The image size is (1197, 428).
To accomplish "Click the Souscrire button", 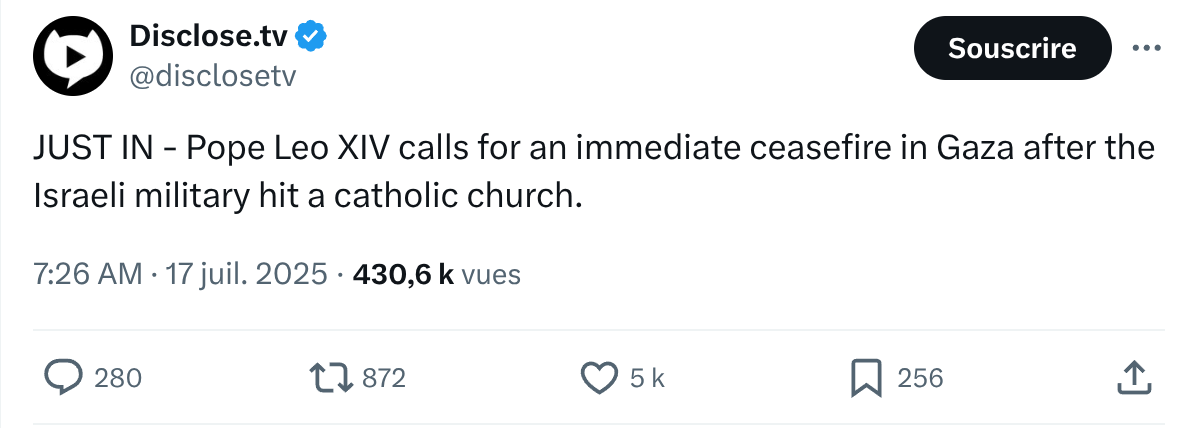I will [1012, 48].
